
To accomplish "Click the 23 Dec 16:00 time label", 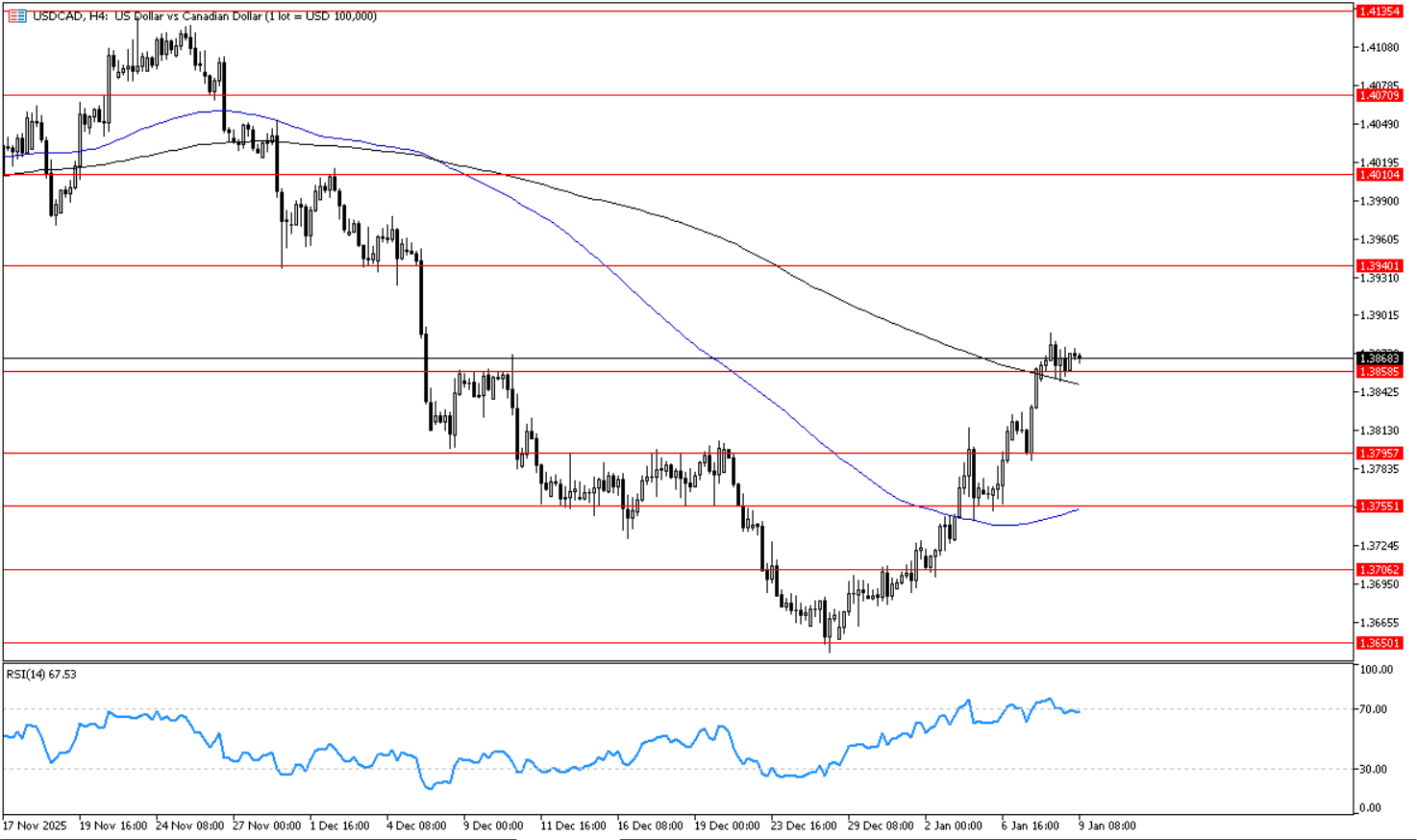I will (x=803, y=826).
